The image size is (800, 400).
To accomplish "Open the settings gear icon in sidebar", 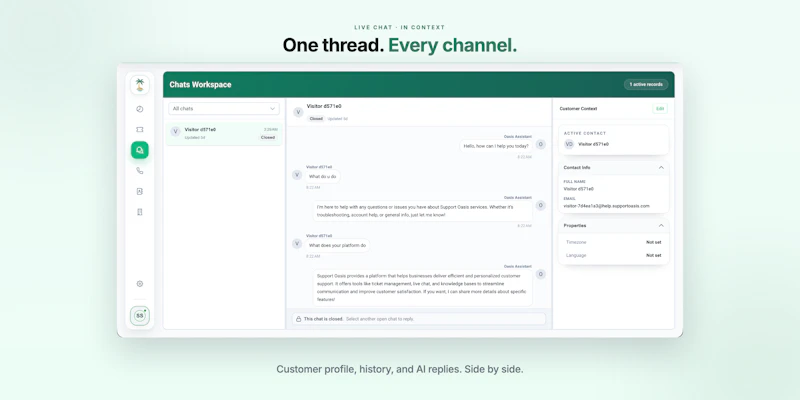I will (140, 284).
